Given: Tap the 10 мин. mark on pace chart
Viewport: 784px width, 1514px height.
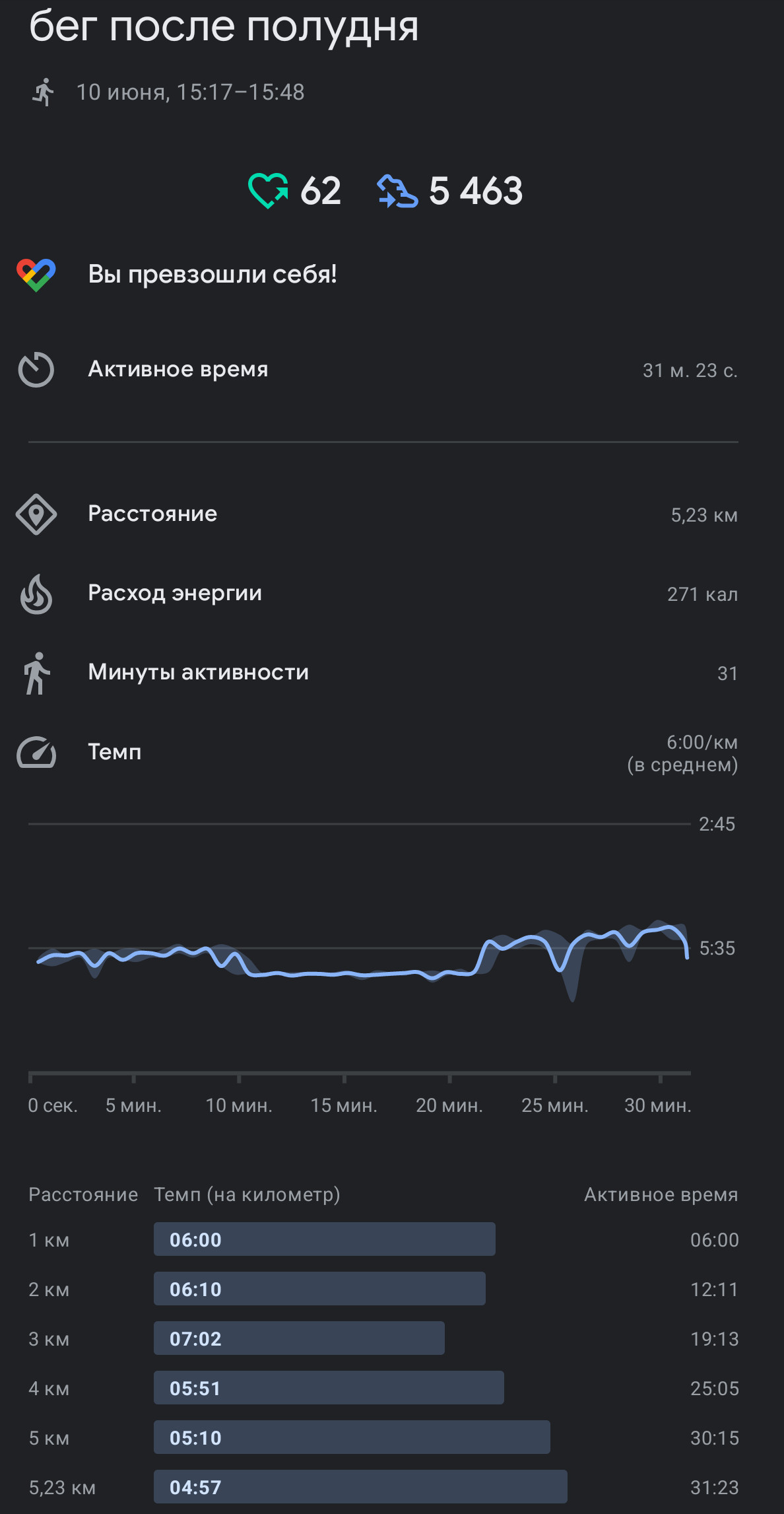Looking at the screenshot, I should pyautogui.click(x=239, y=1105).
